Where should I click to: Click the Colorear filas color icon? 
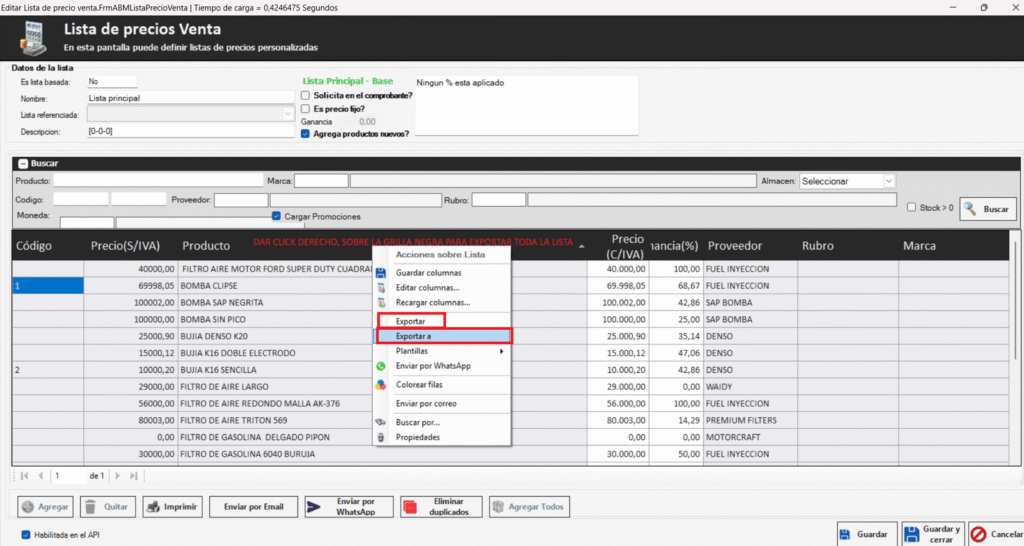380,385
